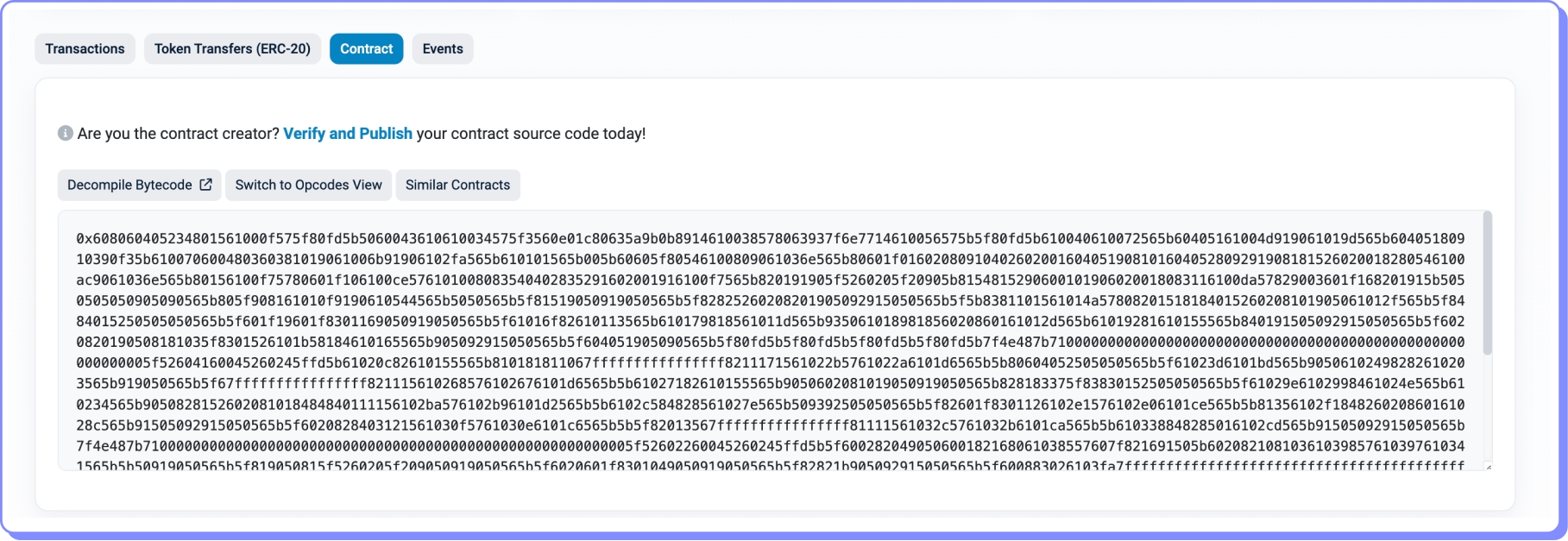The height and width of the screenshot is (541, 1568).
Task: Click the bytecode line starting with 0x608060405234
Action: 770,239
